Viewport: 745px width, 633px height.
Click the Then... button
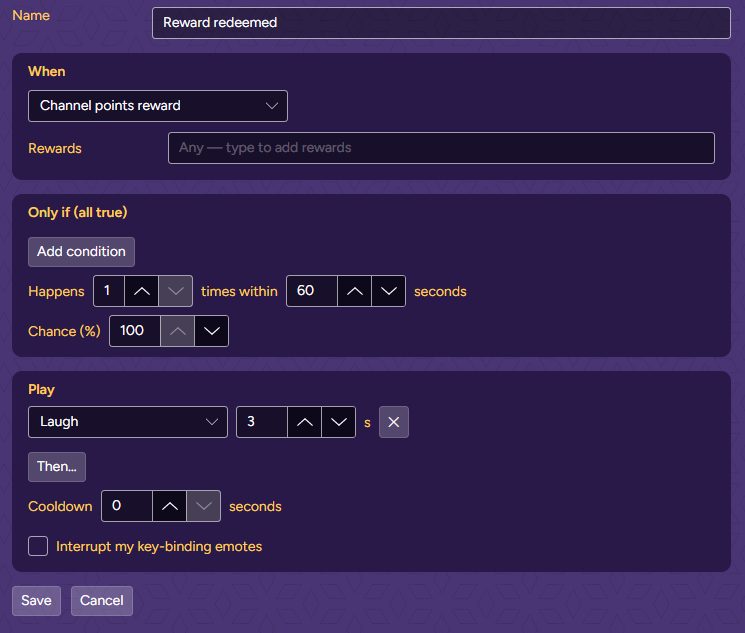pyautogui.click(x=57, y=467)
